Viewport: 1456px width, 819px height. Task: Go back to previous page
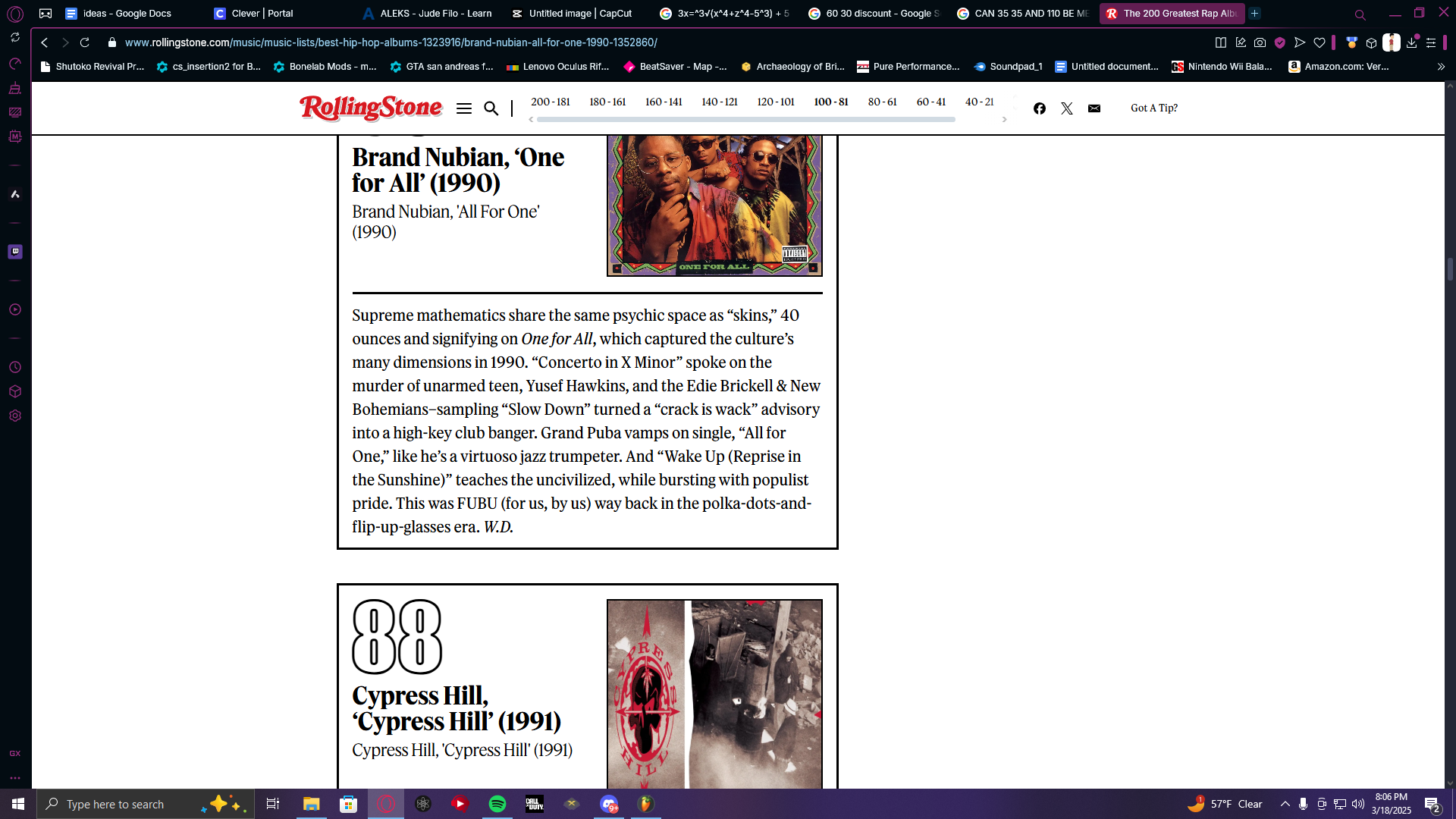point(45,42)
